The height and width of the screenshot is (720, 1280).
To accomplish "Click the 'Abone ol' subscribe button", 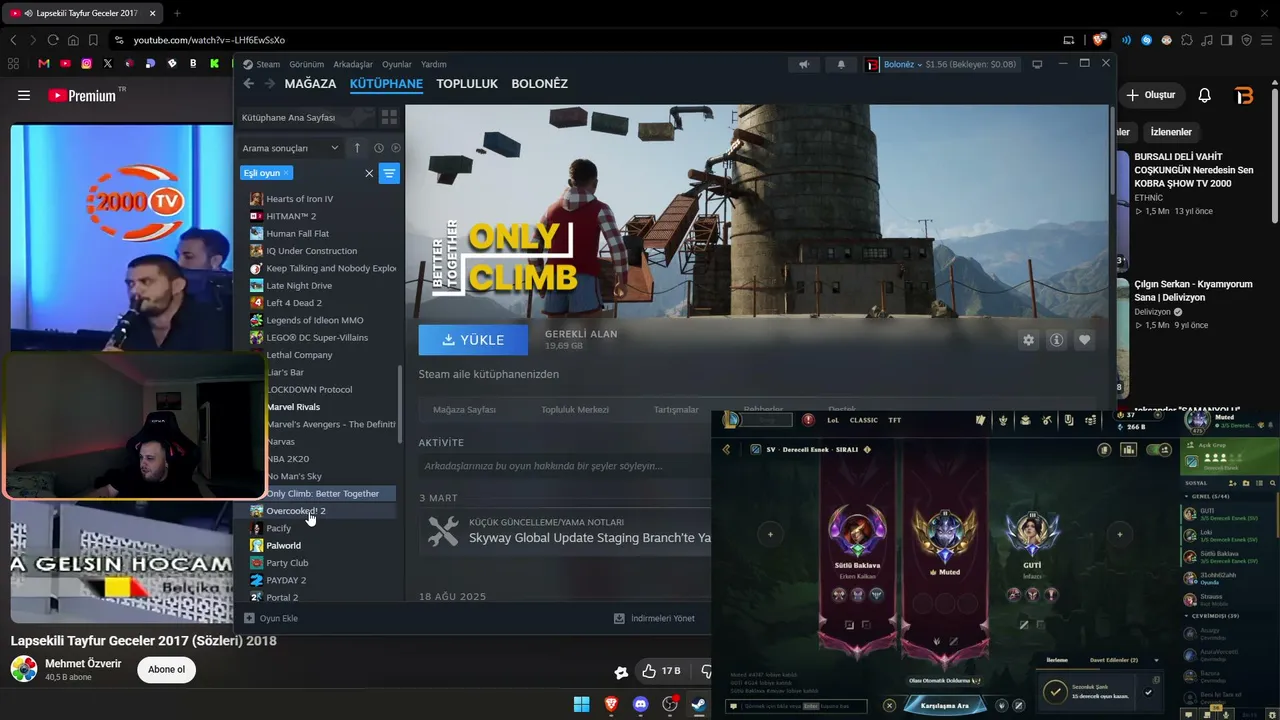I will tap(166, 670).
